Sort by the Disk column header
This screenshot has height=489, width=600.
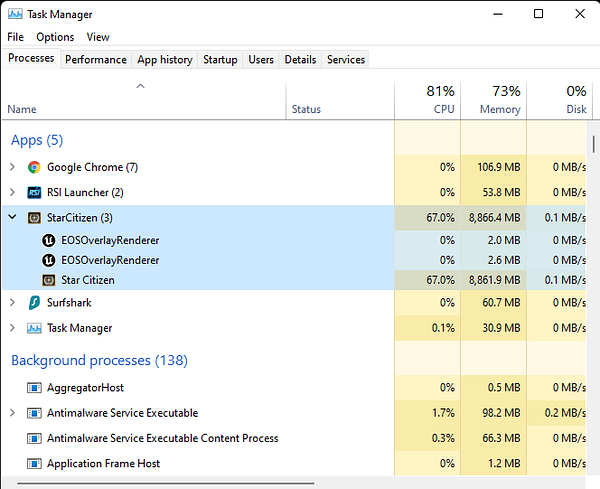point(557,100)
